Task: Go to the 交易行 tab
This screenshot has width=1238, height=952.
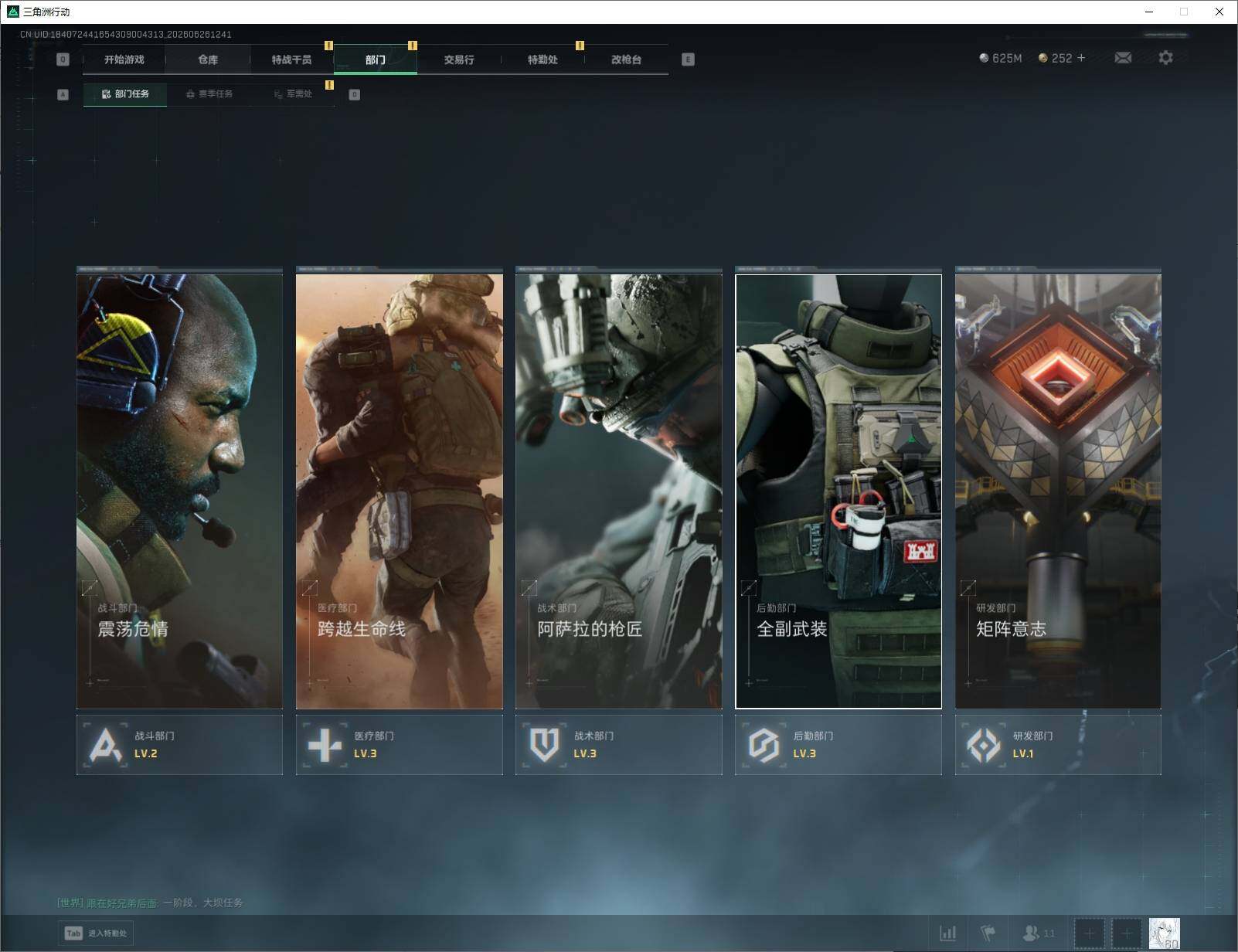Action: click(459, 59)
